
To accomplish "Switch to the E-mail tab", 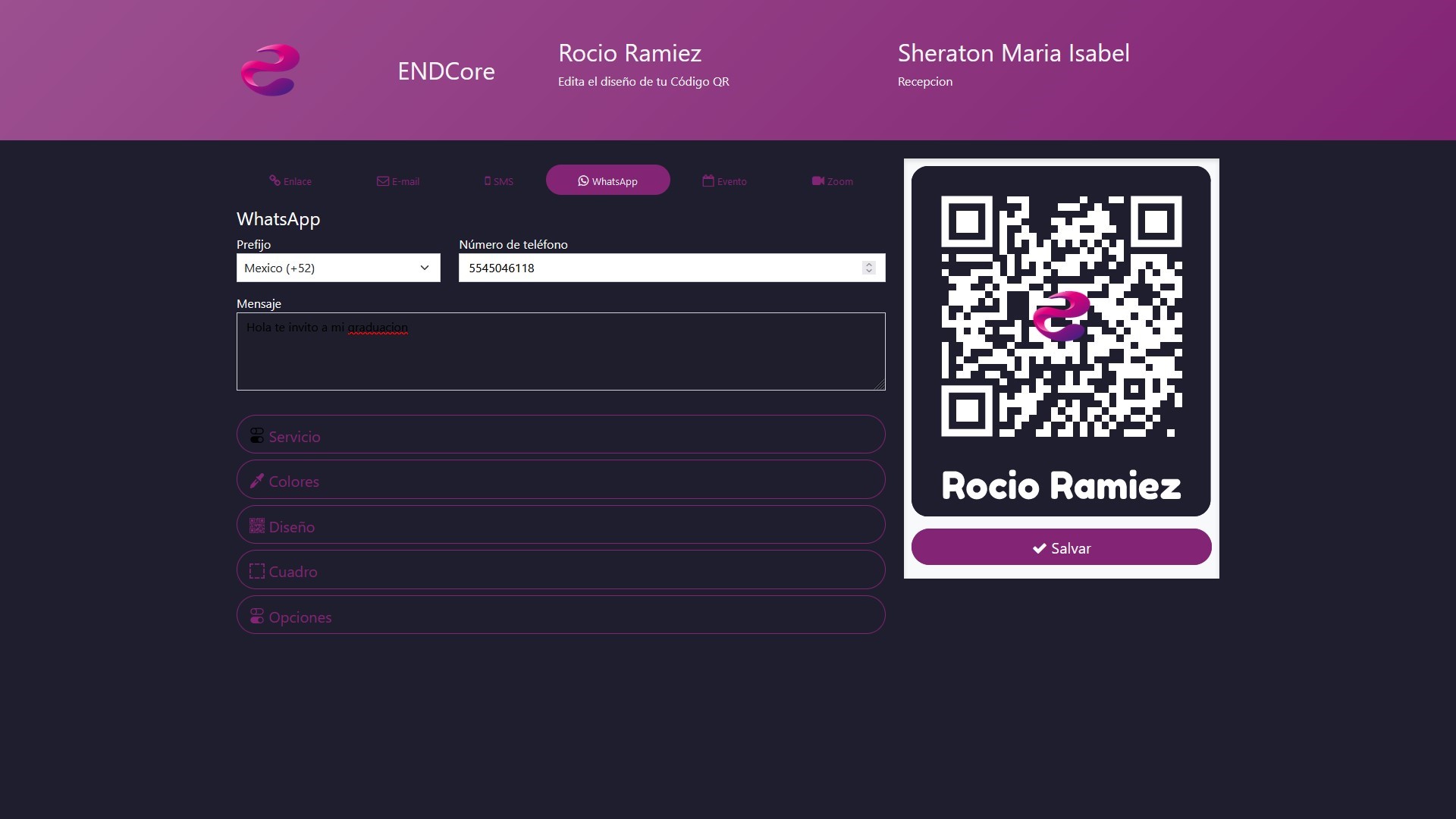I will point(398,180).
